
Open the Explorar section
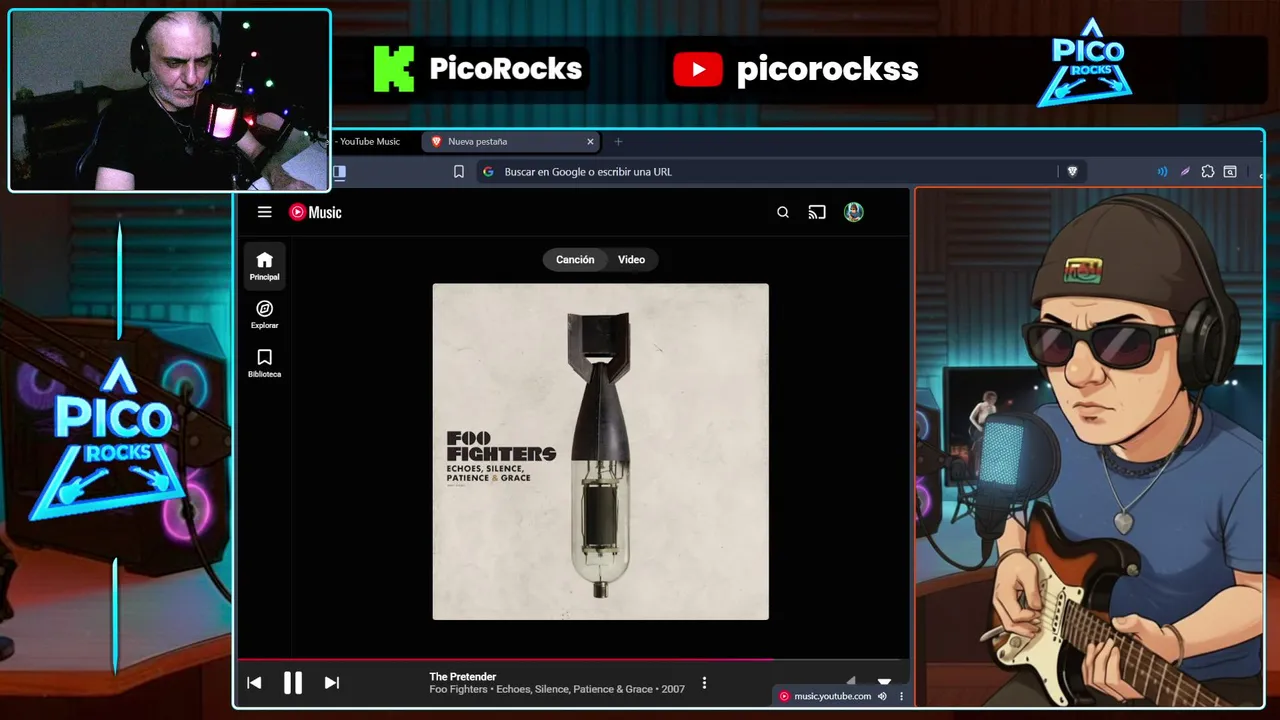[264, 314]
